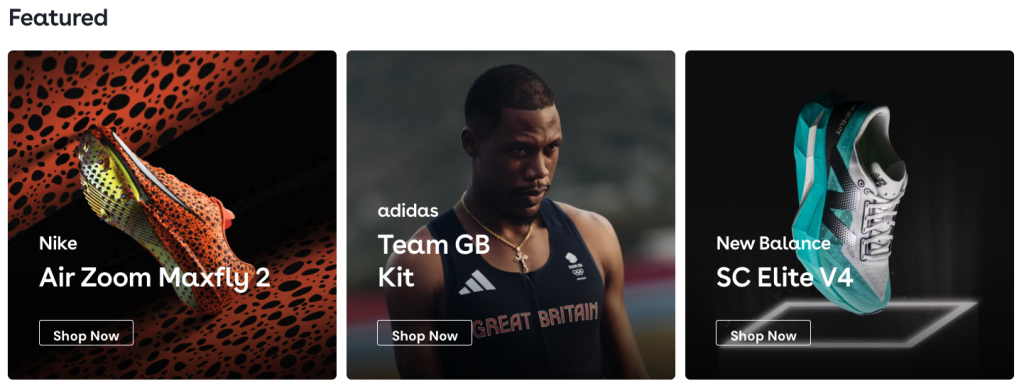Click the gold cross necklace pendant
The image size is (1024, 386).
[x=522, y=259]
